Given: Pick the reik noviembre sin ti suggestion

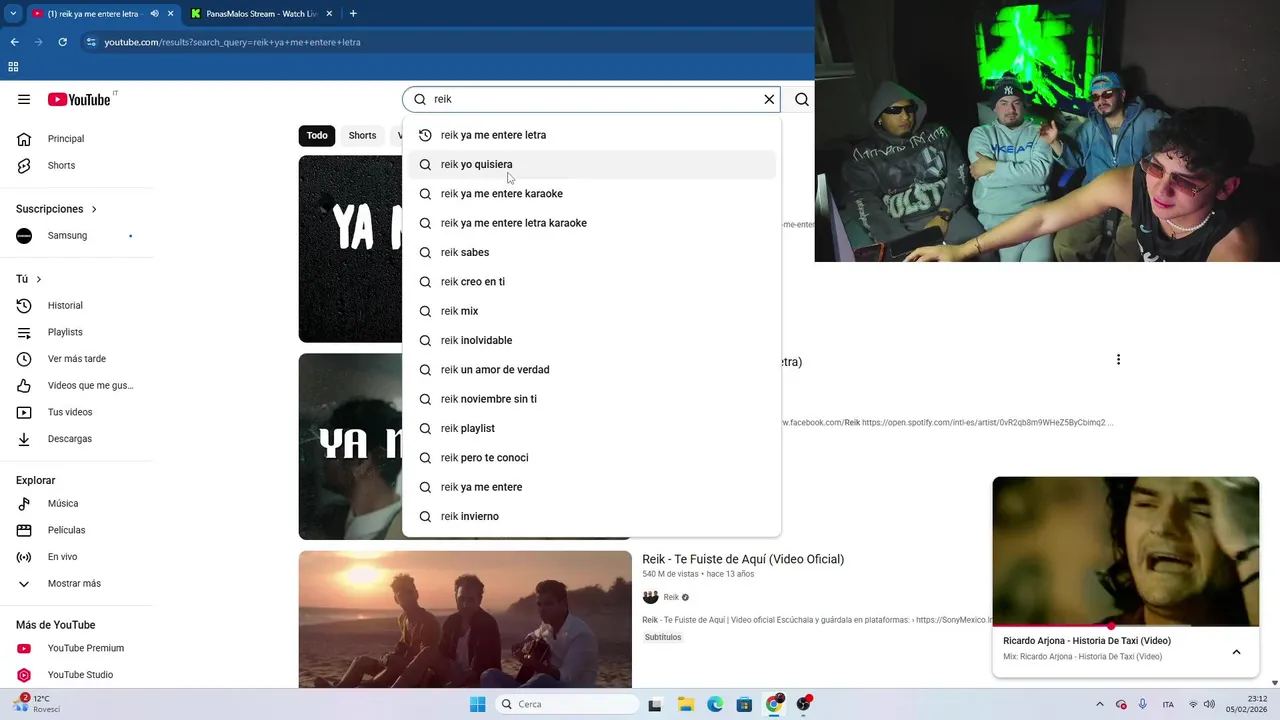Looking at the screenshot, I should (x=591, y=399).
